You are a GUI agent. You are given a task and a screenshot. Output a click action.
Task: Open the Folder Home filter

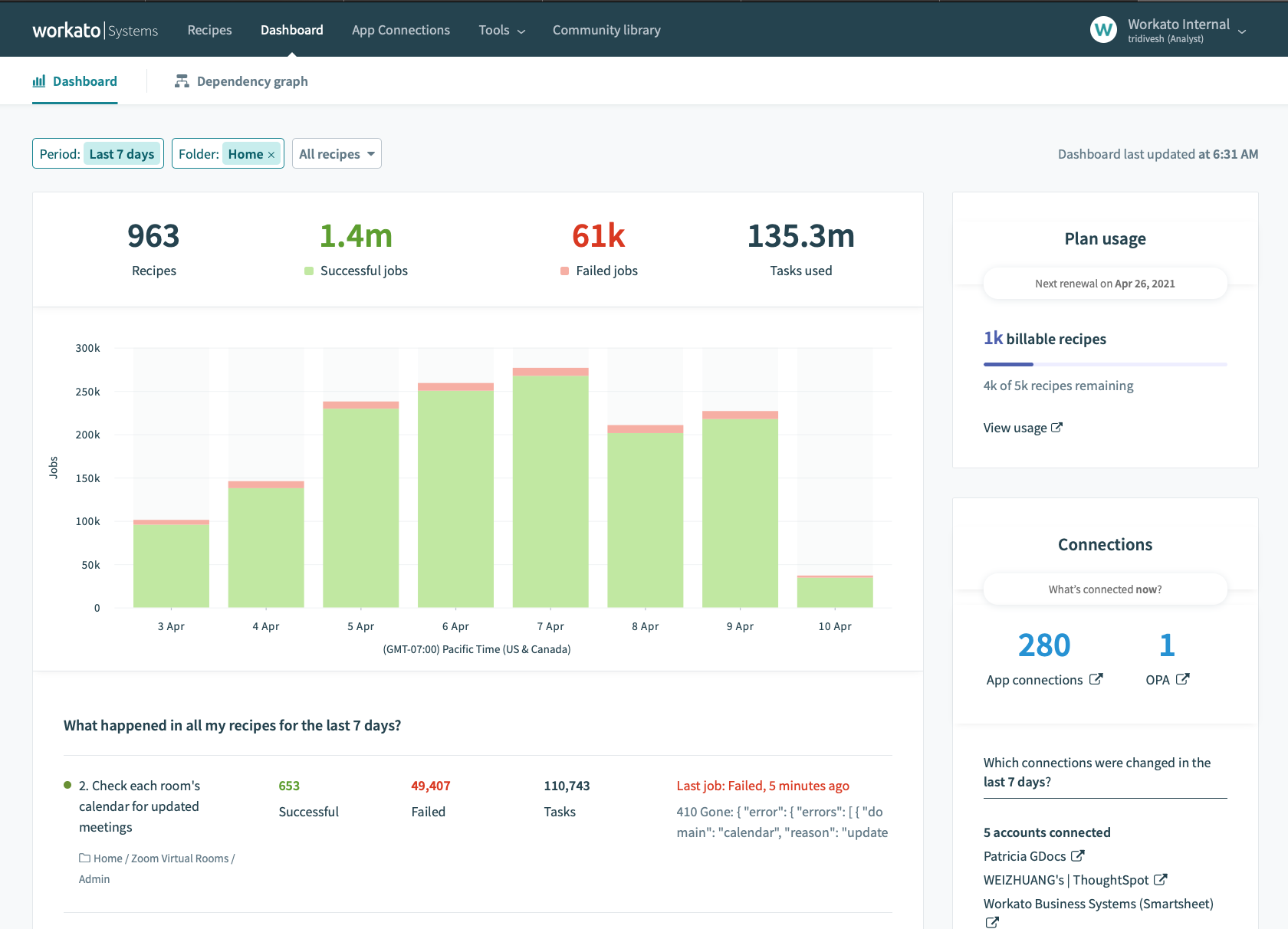[228, 153]
